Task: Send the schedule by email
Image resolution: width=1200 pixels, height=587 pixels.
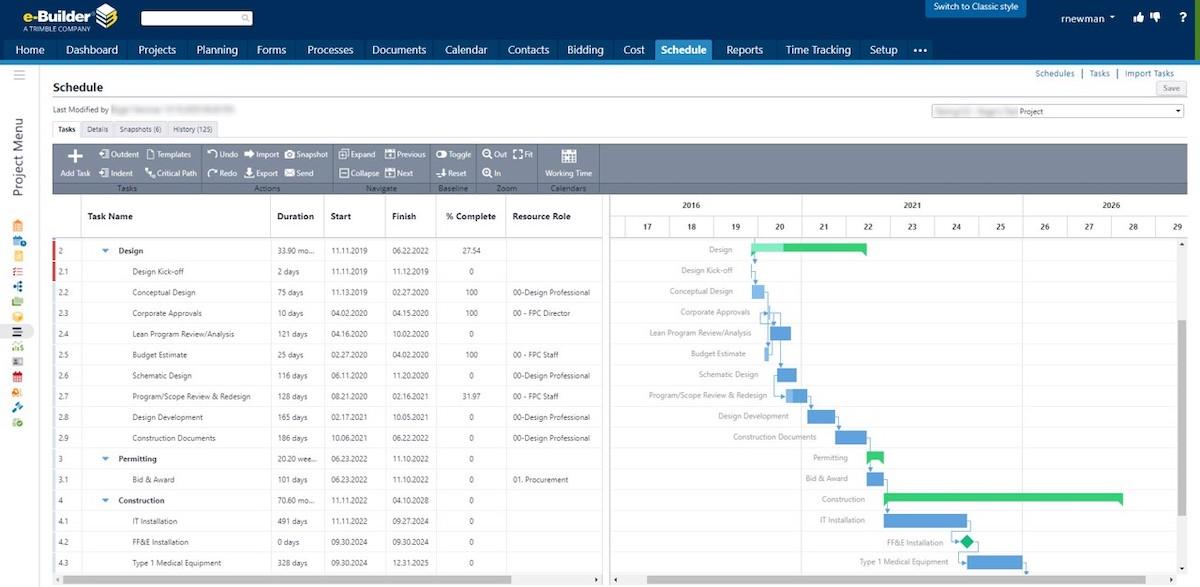Action: [298, 173]
